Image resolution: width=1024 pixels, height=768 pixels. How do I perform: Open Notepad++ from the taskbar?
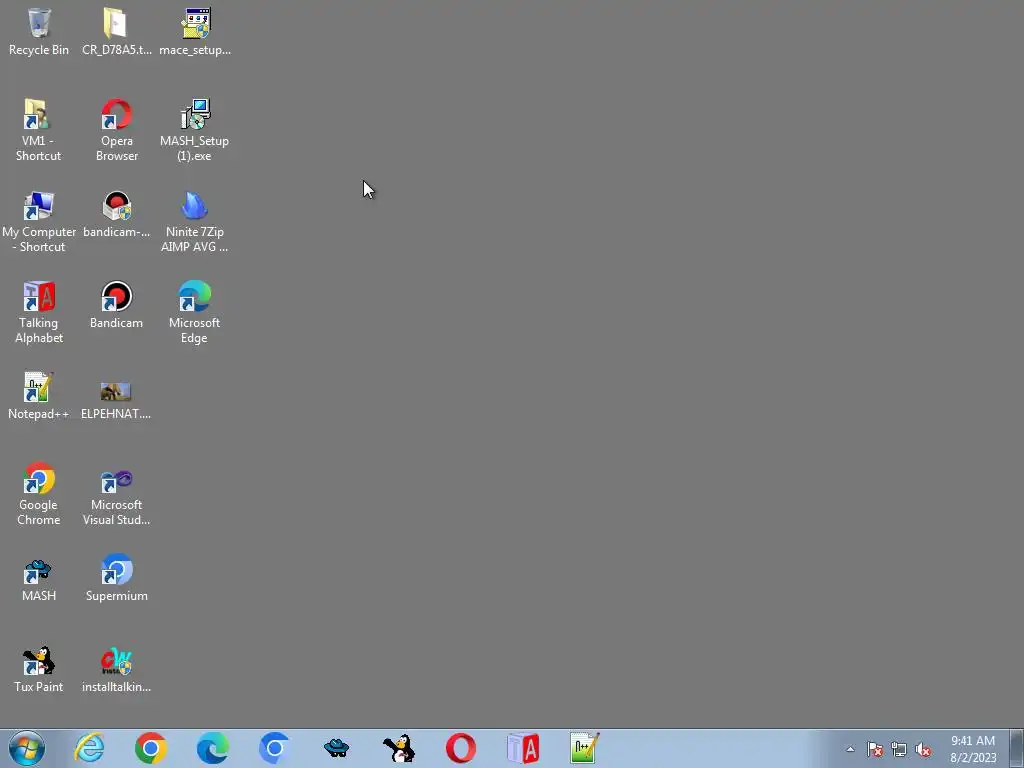584,748
